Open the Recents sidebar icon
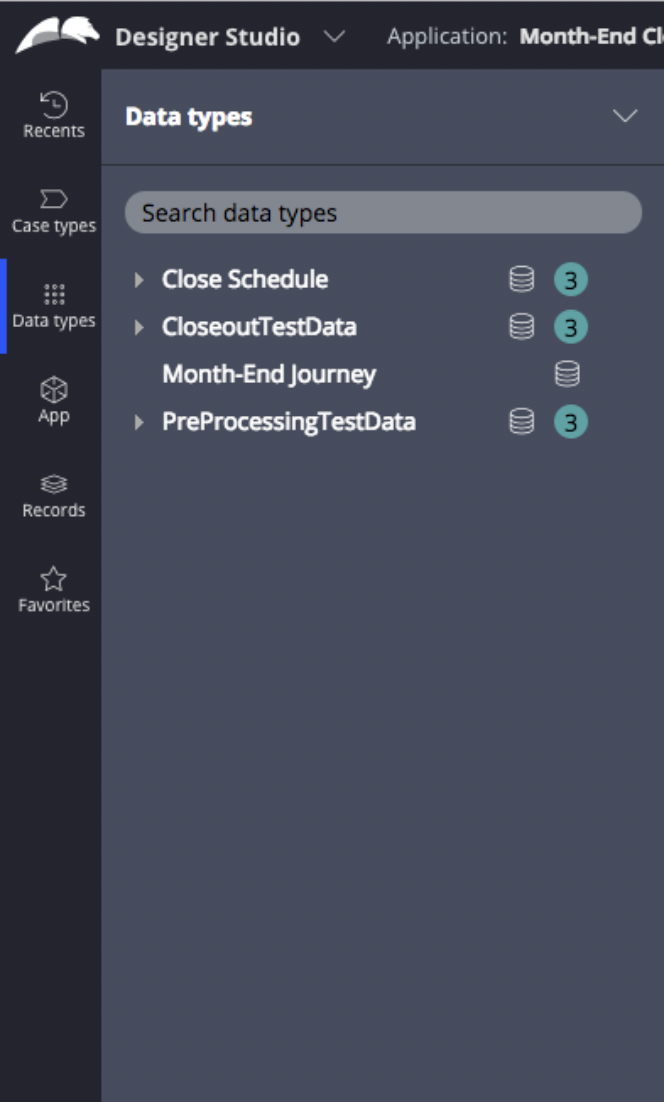The width and height of the screenshot is (670, 1102). [x=53, y=104]
